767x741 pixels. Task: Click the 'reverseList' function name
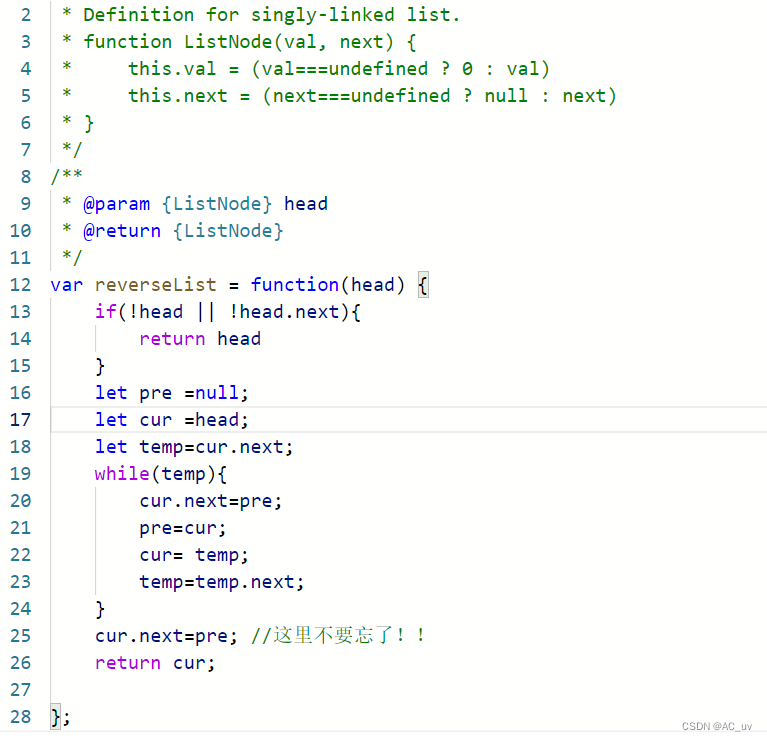[x=156, y=285]
